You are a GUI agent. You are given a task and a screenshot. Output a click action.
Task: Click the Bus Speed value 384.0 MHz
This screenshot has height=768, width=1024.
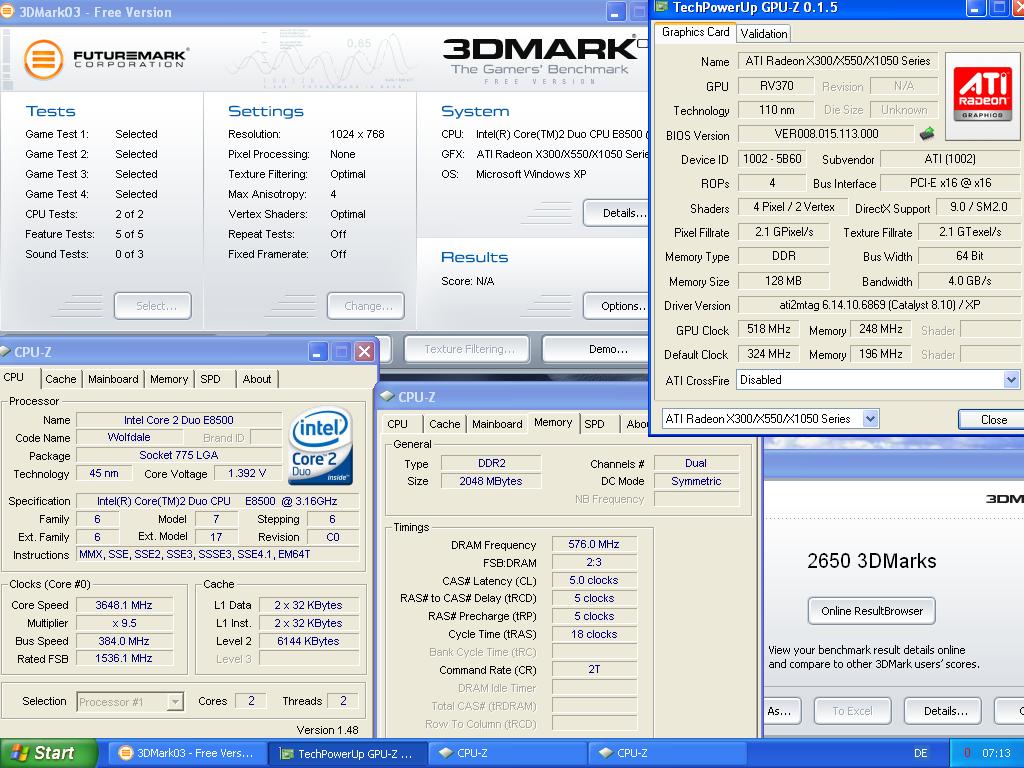click(124, 641)
